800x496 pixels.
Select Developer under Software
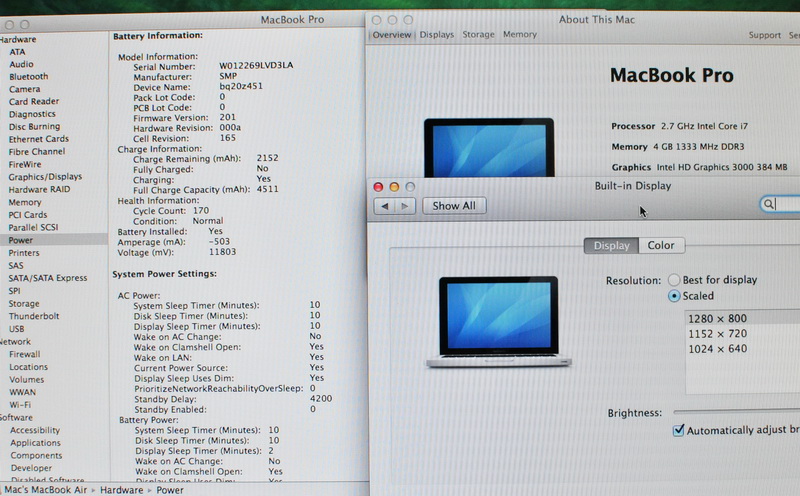click(x=31, y=468)
